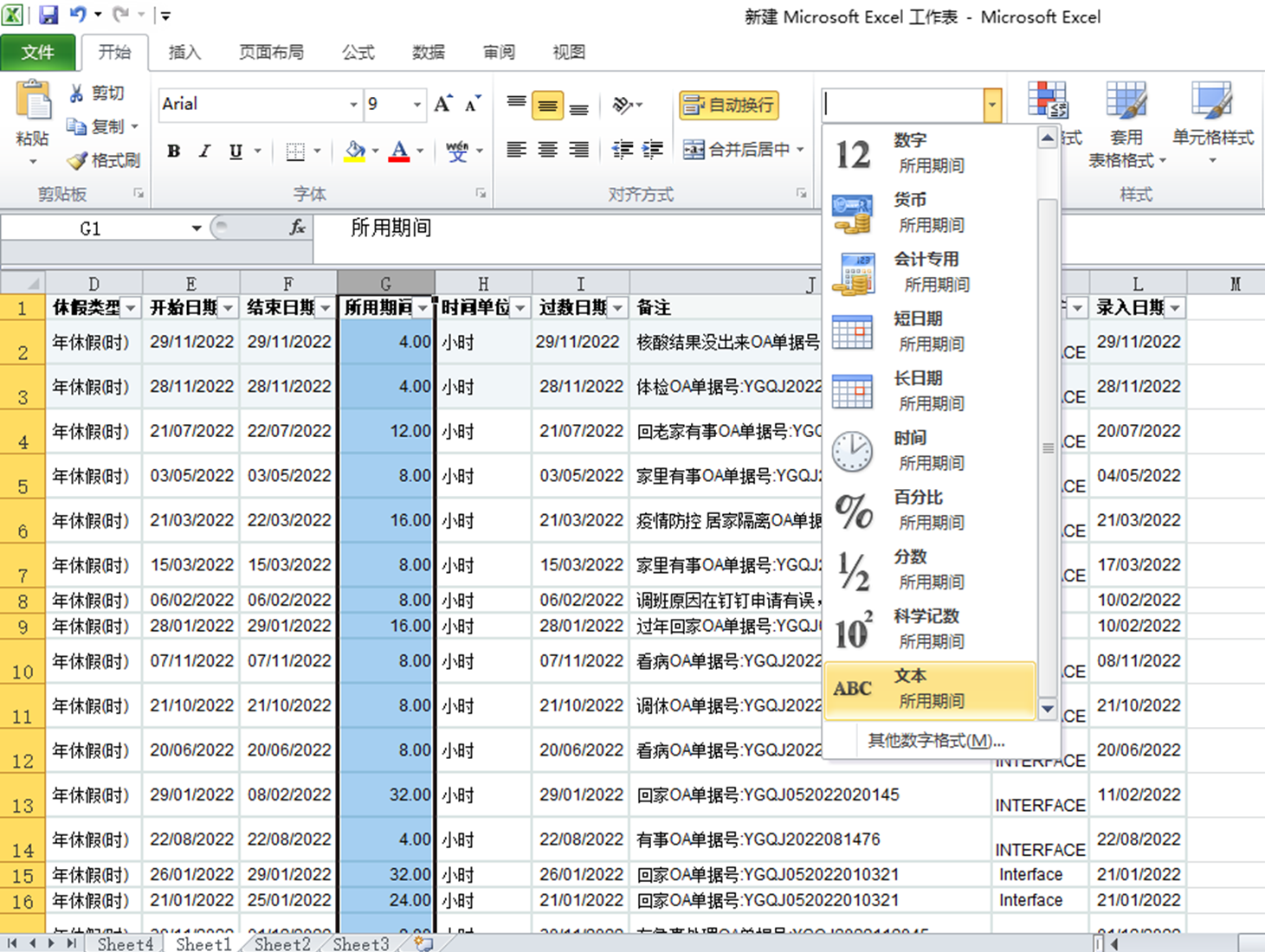This screenshot has height=952, width=1265.
Task: Click the Format Painter brush icon
Action: pyautogui.click(x=77, y=161)
